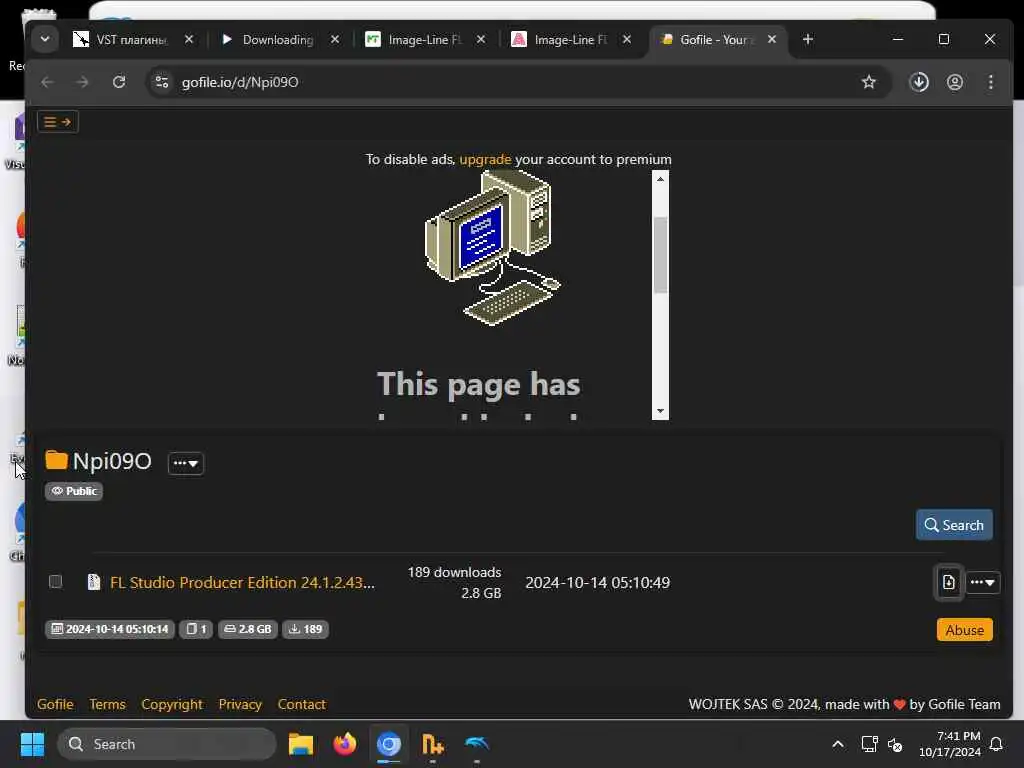Click the Npi09O folder icon
Viewport: 1024px width, 768px height.
pyautogui.click(x=56, y=460)
